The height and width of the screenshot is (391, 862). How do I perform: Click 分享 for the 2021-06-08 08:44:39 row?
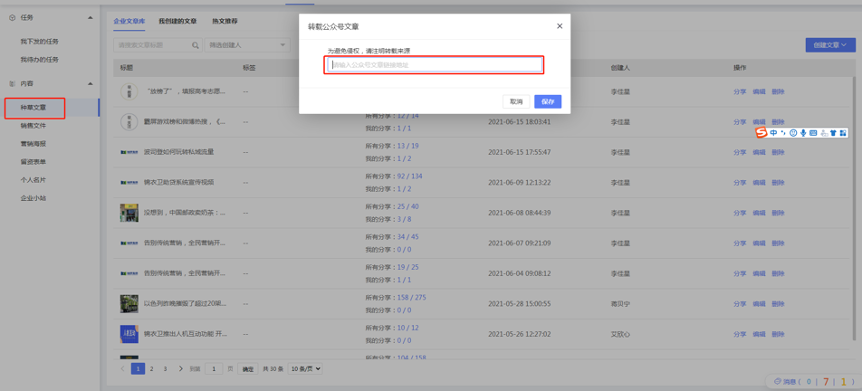pos(739,213)
